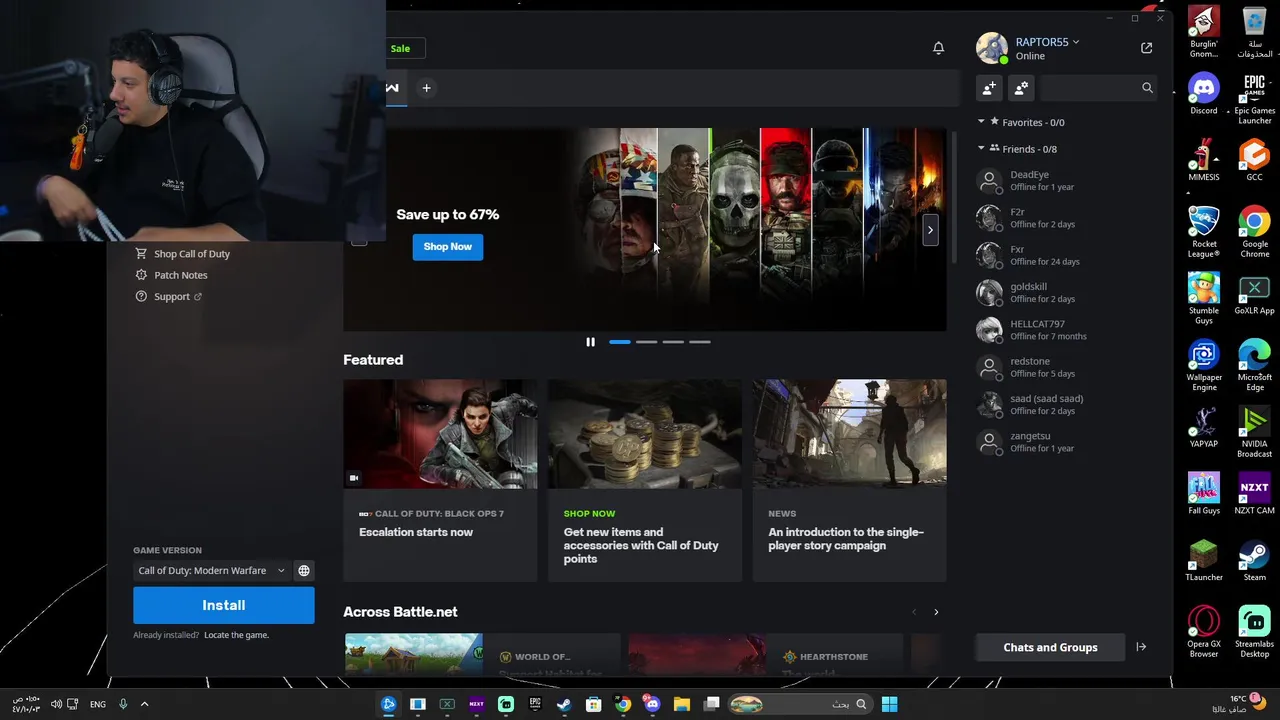Open the notifications bell

tap(938, 48)
